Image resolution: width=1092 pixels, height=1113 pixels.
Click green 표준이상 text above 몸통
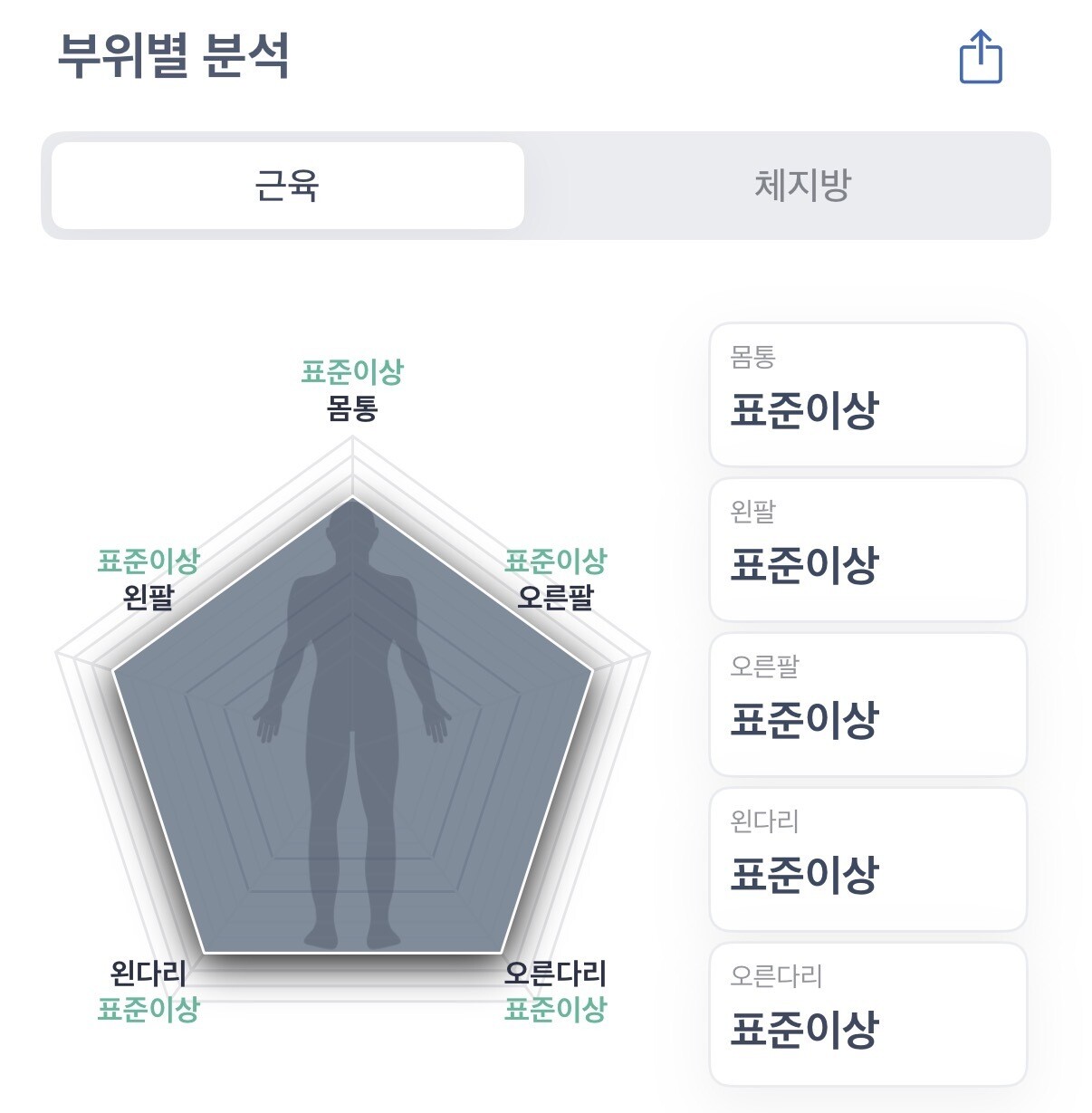(352, 371)
